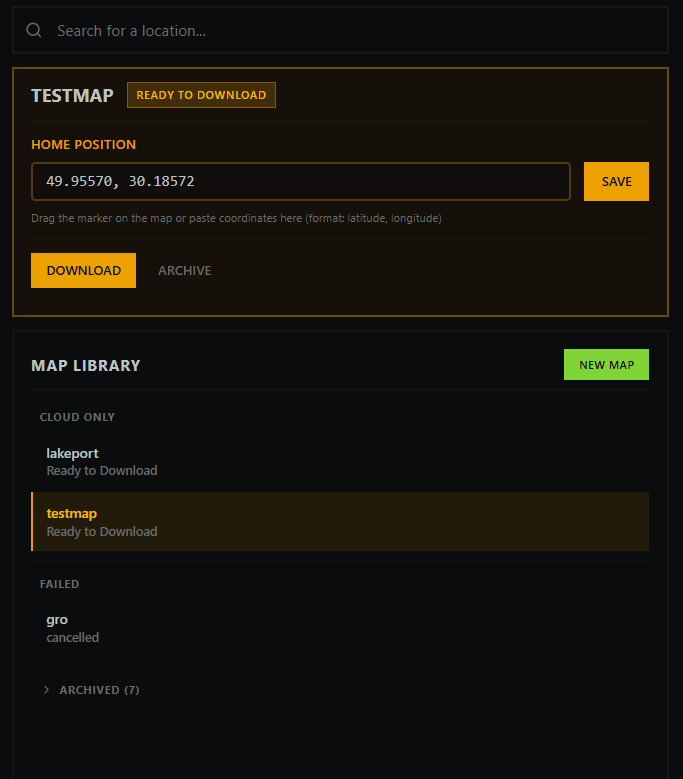The image size is (683, 779).
Task: Archive the testmap map
Action: click(185, 270)
